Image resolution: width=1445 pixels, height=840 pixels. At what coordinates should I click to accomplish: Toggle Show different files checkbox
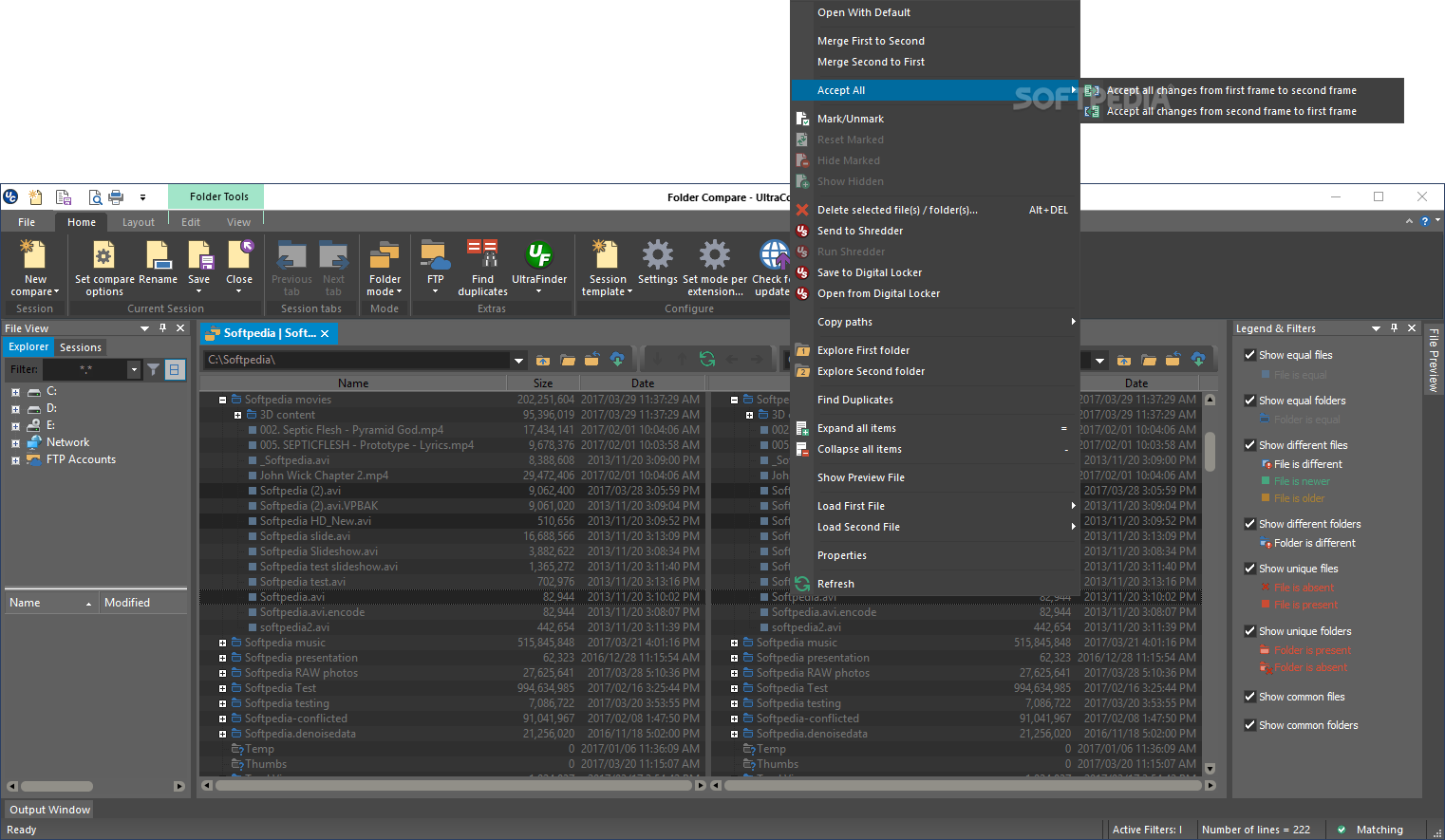pos(1250,445)
